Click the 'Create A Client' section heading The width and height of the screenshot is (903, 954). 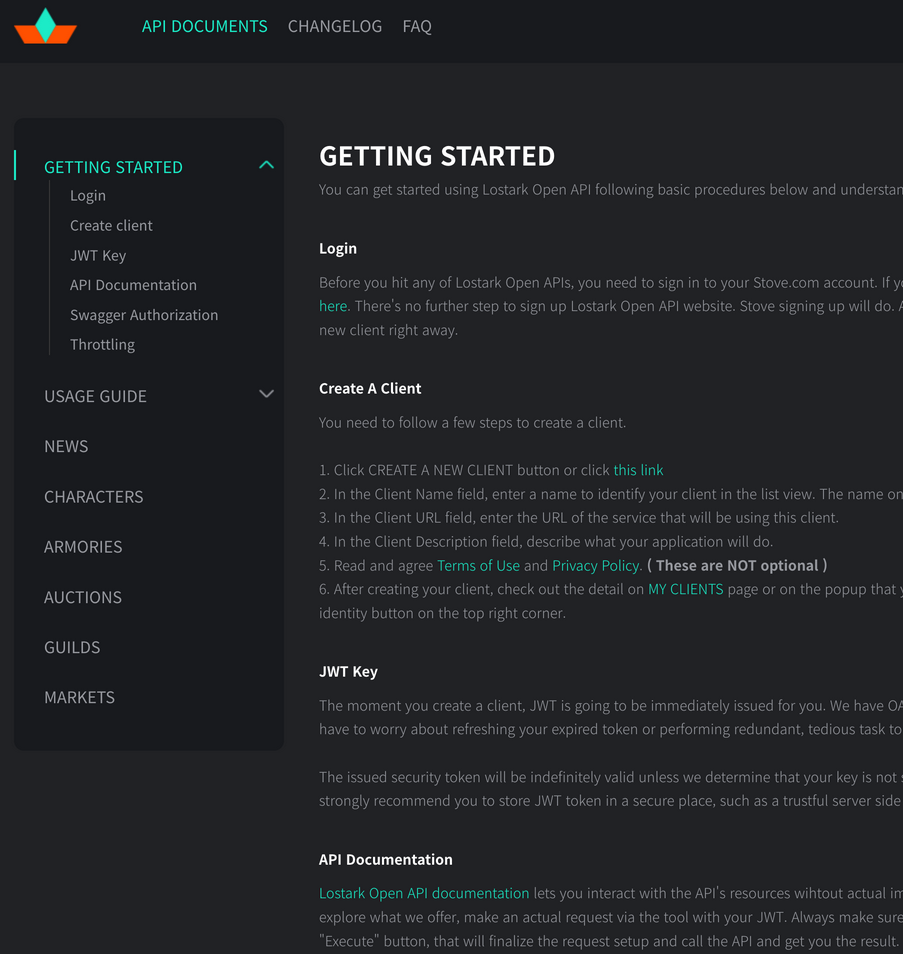[370, 388]
